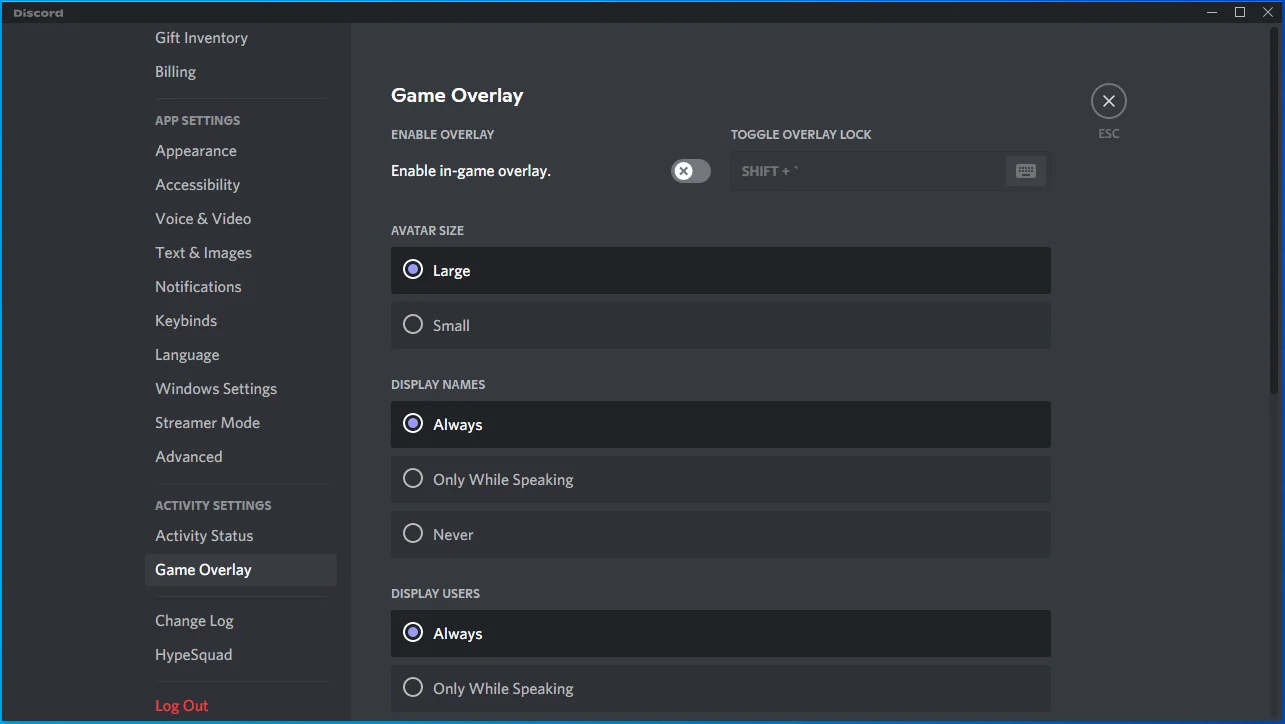Click the AVATAR SIZE section label
Screen dimensions: 1285x724
click(427, 231)
